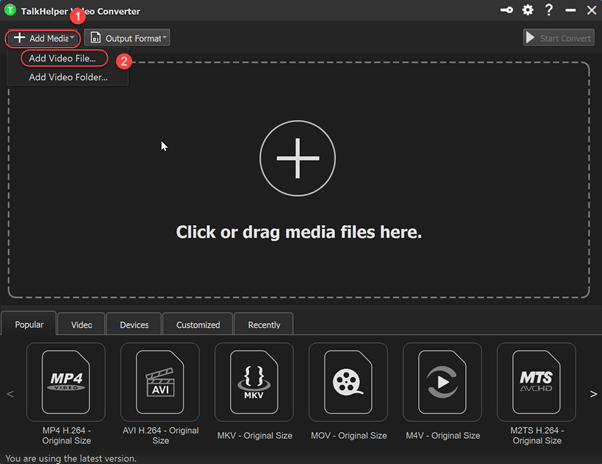Click the Start Convert button
The height and width of the screenshot is (464, 602).
[x=559, y=38]
